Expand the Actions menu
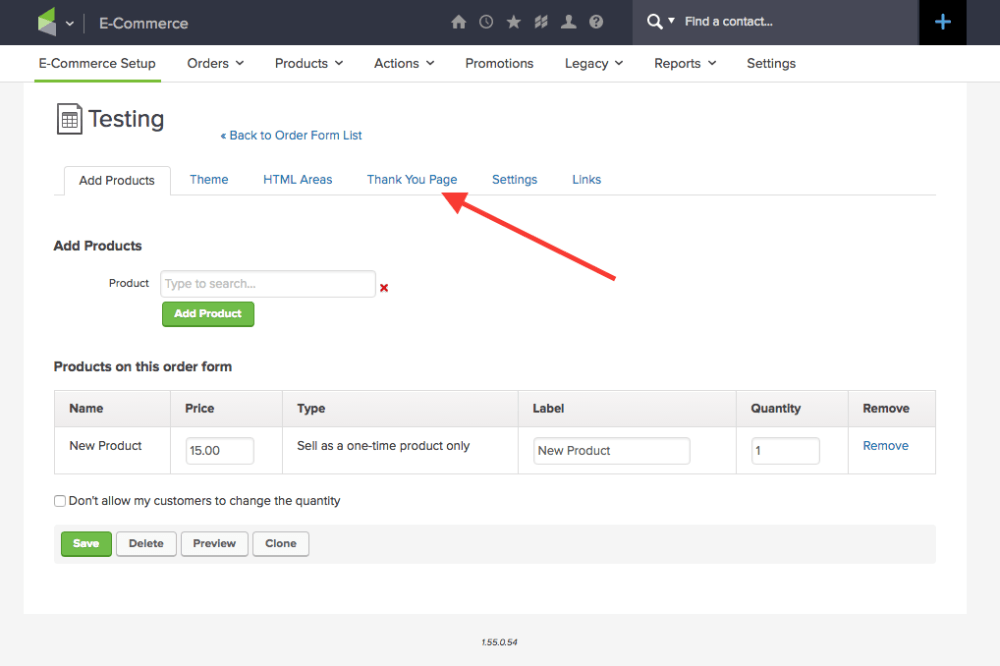The image size is (1000, 666). (x=404, y=63)
